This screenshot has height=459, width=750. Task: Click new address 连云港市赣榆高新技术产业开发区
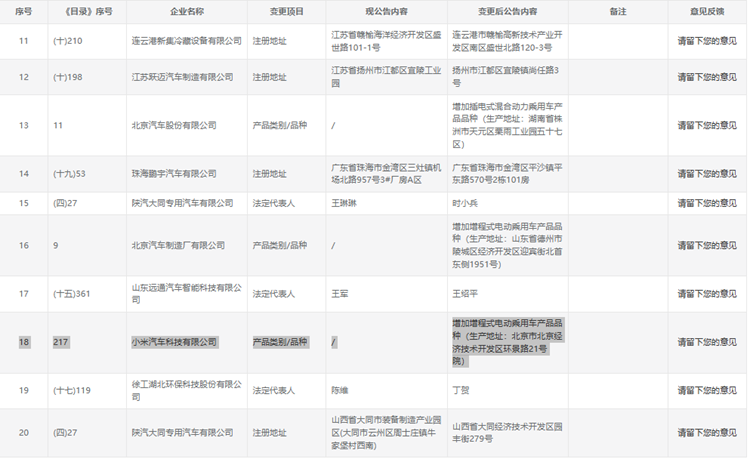click(507, 41)
